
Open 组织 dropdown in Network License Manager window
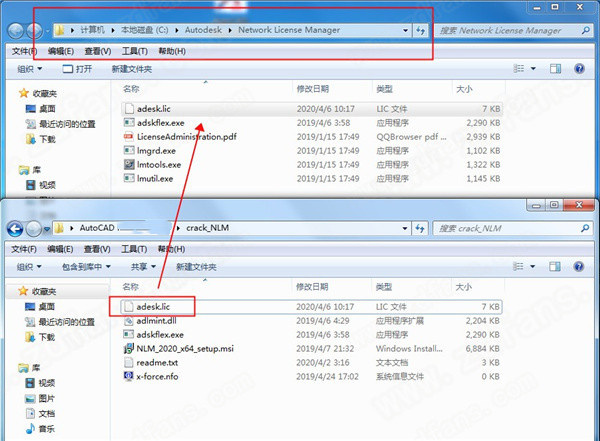click(30, 68)
